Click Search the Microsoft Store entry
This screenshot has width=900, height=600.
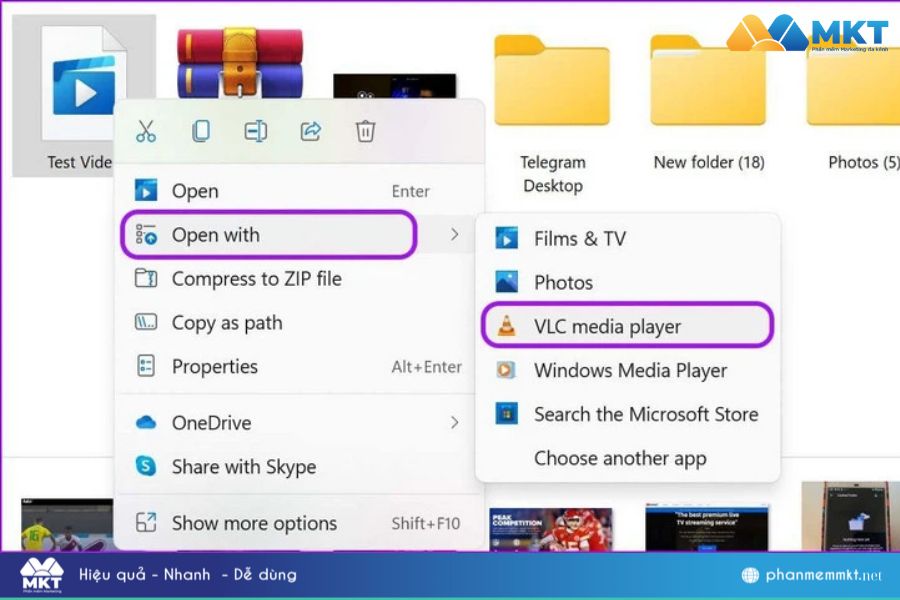point(646,414)
